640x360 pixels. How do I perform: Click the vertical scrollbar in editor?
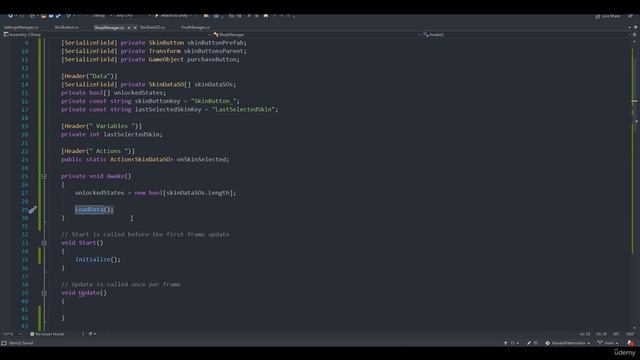click(x=634, y=184)
